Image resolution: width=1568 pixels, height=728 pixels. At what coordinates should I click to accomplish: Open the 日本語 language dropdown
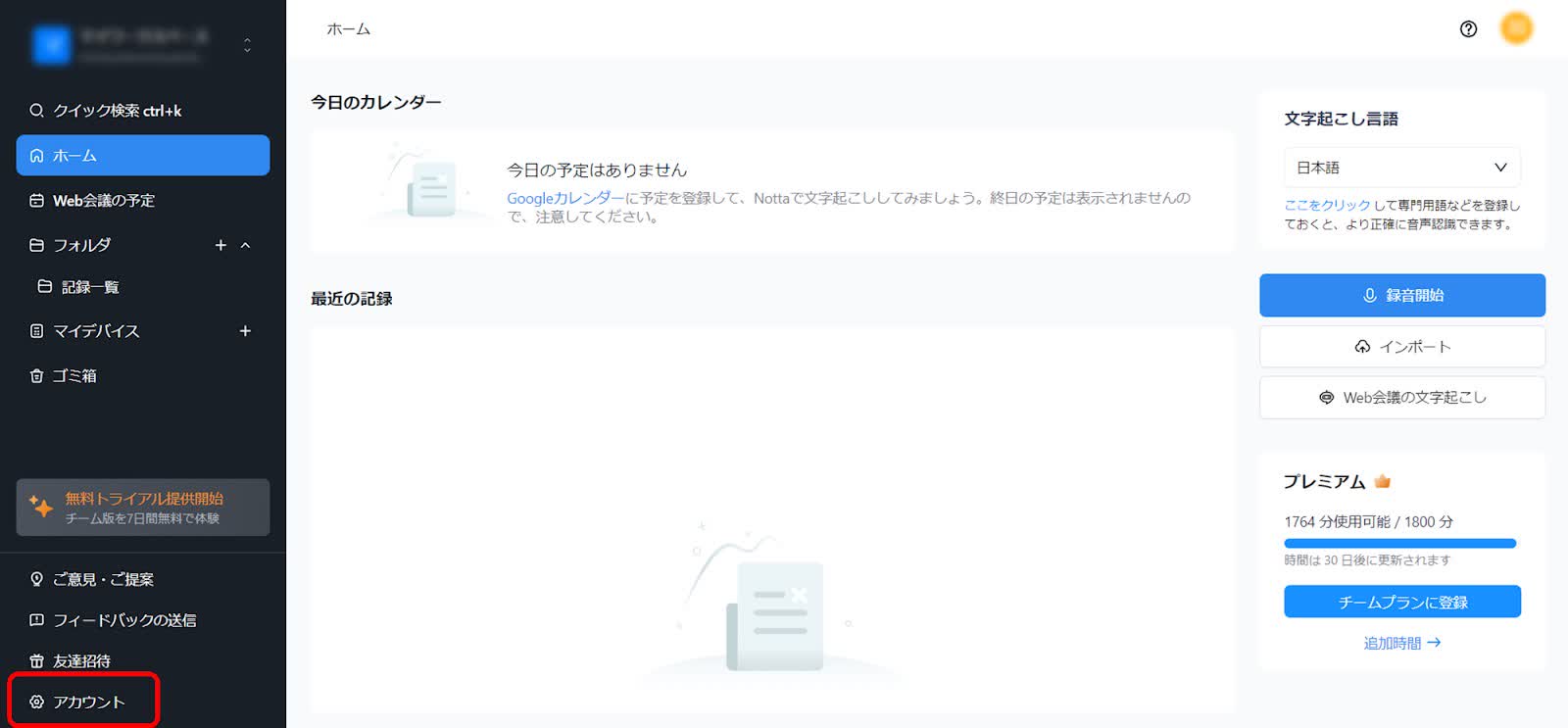click(1402, 168)
